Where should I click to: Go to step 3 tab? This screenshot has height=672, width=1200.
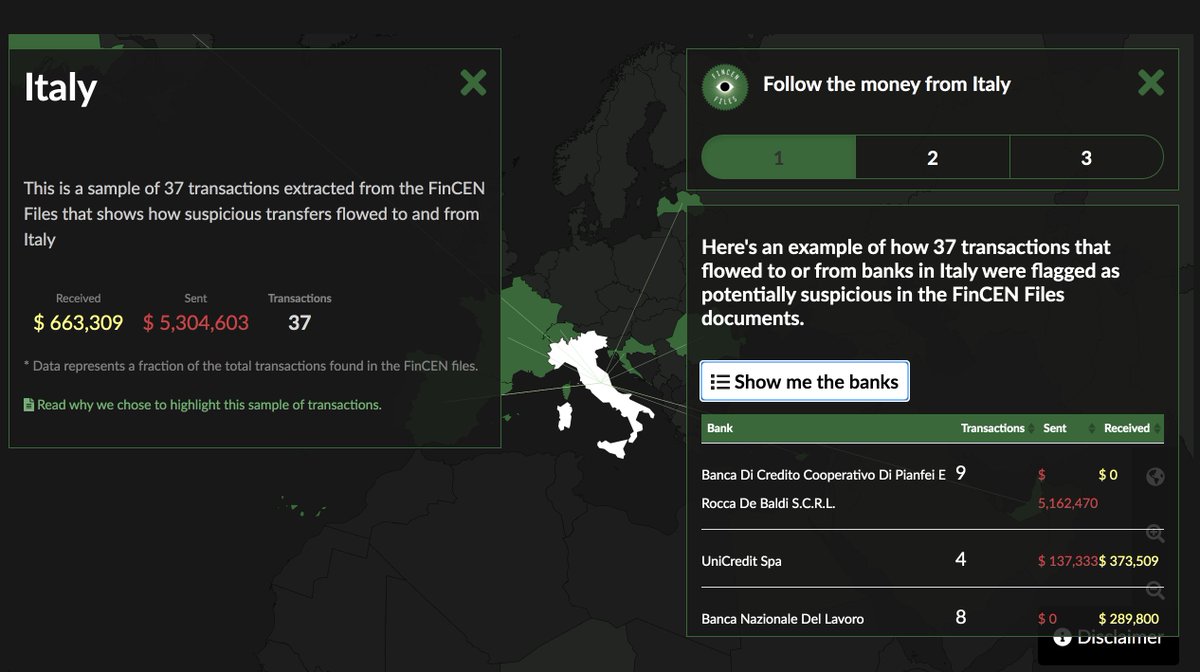1087,157
